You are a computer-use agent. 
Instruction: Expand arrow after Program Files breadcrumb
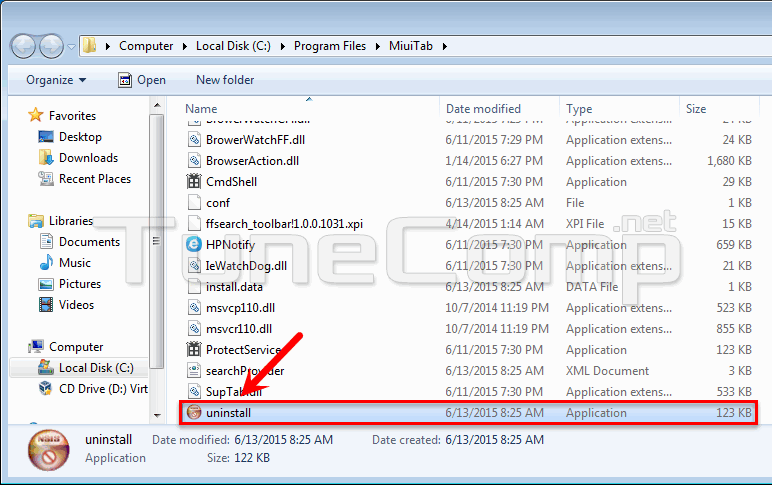pos(378,46)
